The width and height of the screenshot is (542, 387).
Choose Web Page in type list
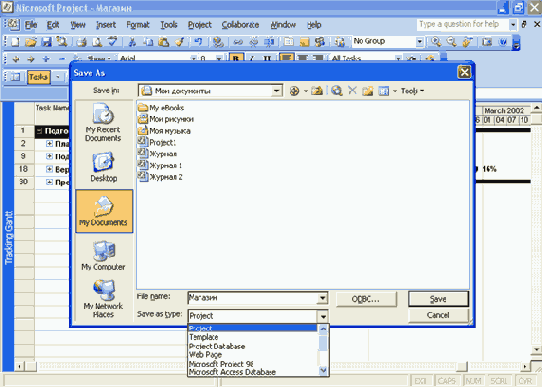(x=253, y=355)
